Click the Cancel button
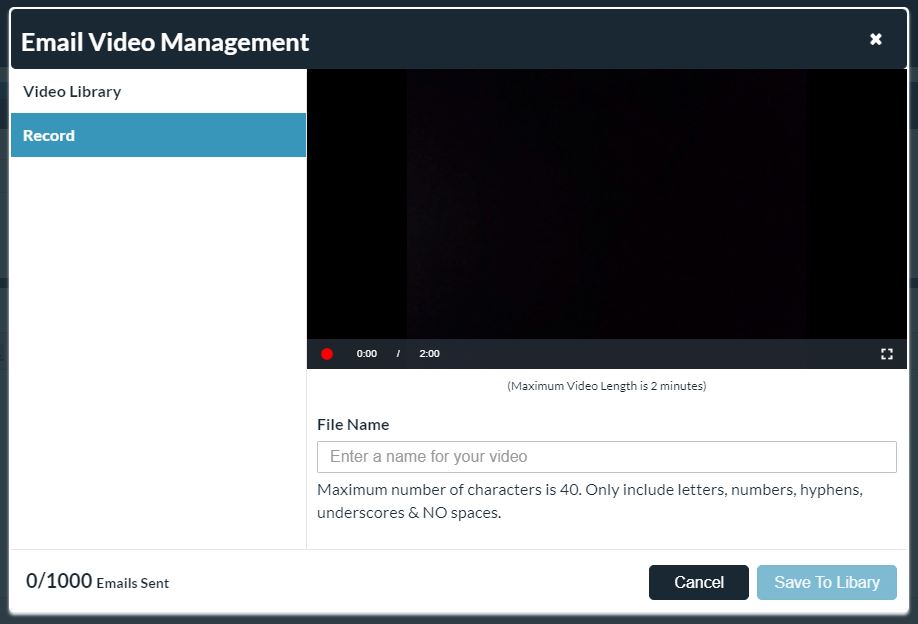 point(698,582)
